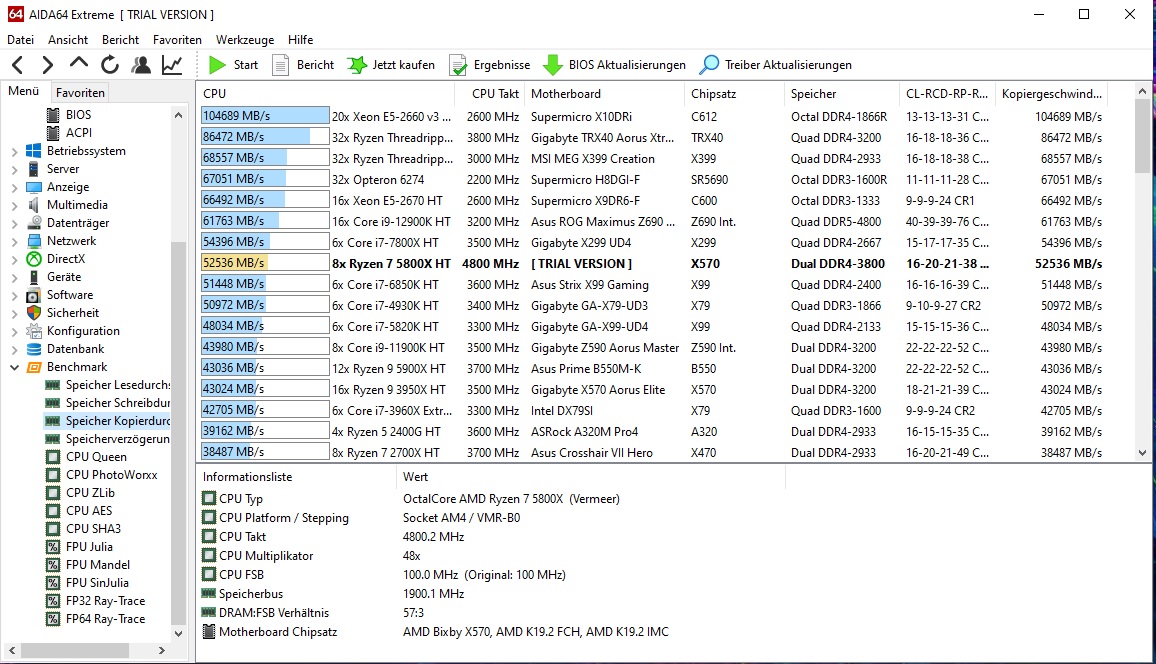Select BIOS chip icon in tree
This screenshot has height=664, width=1156.
pos(53,115)
